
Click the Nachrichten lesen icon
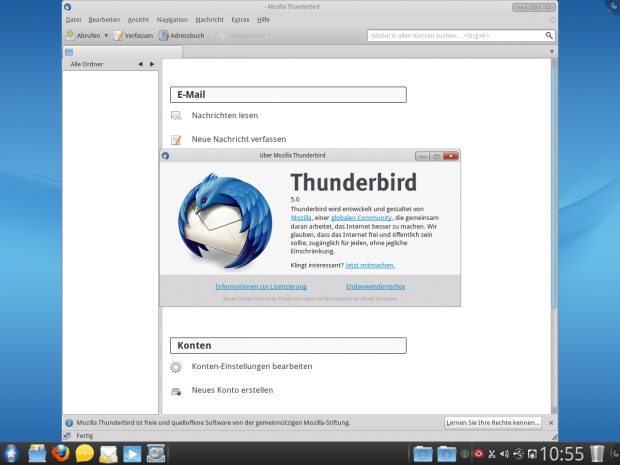[176, 115]
